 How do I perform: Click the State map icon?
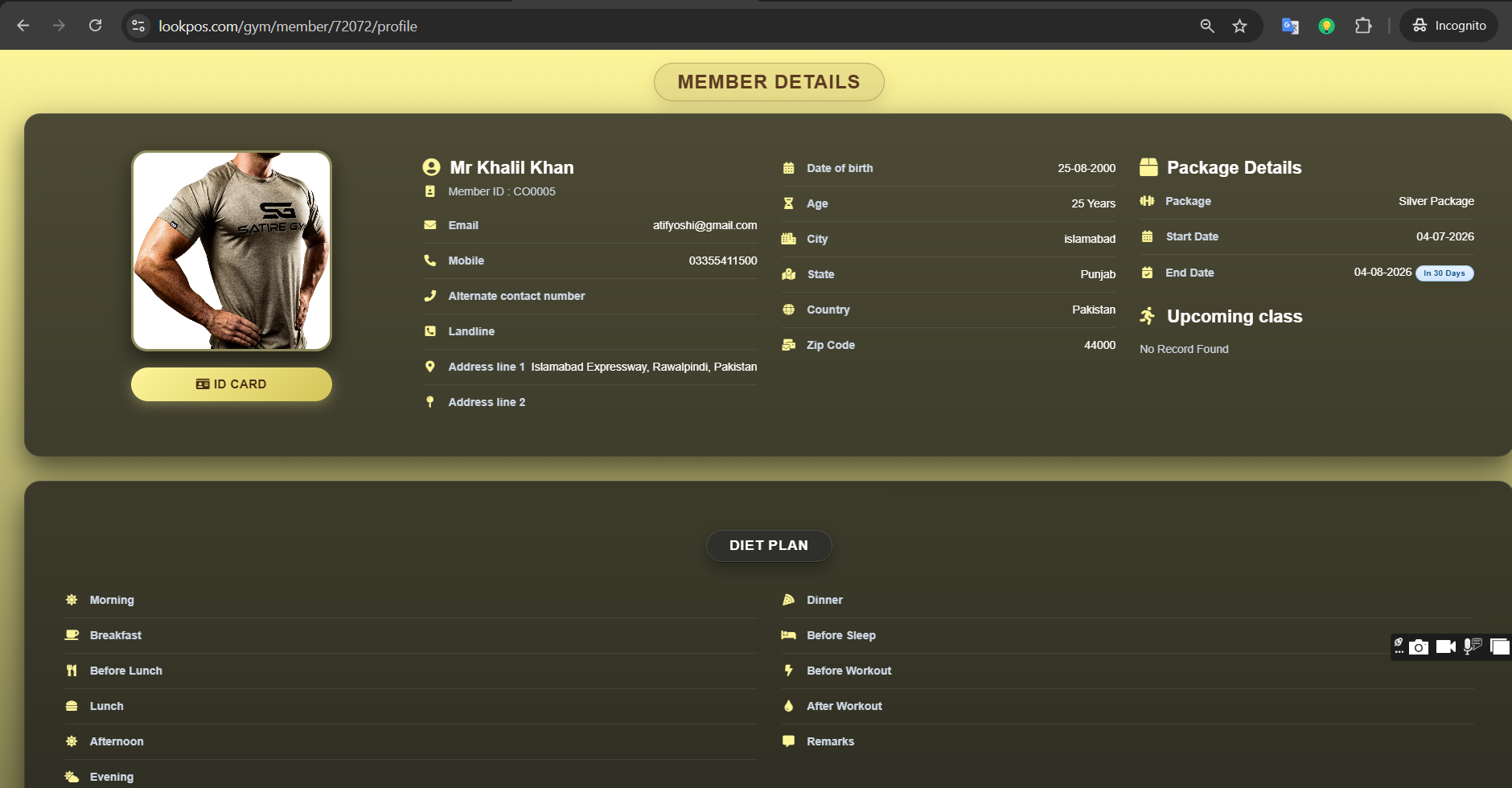[789, 274]
